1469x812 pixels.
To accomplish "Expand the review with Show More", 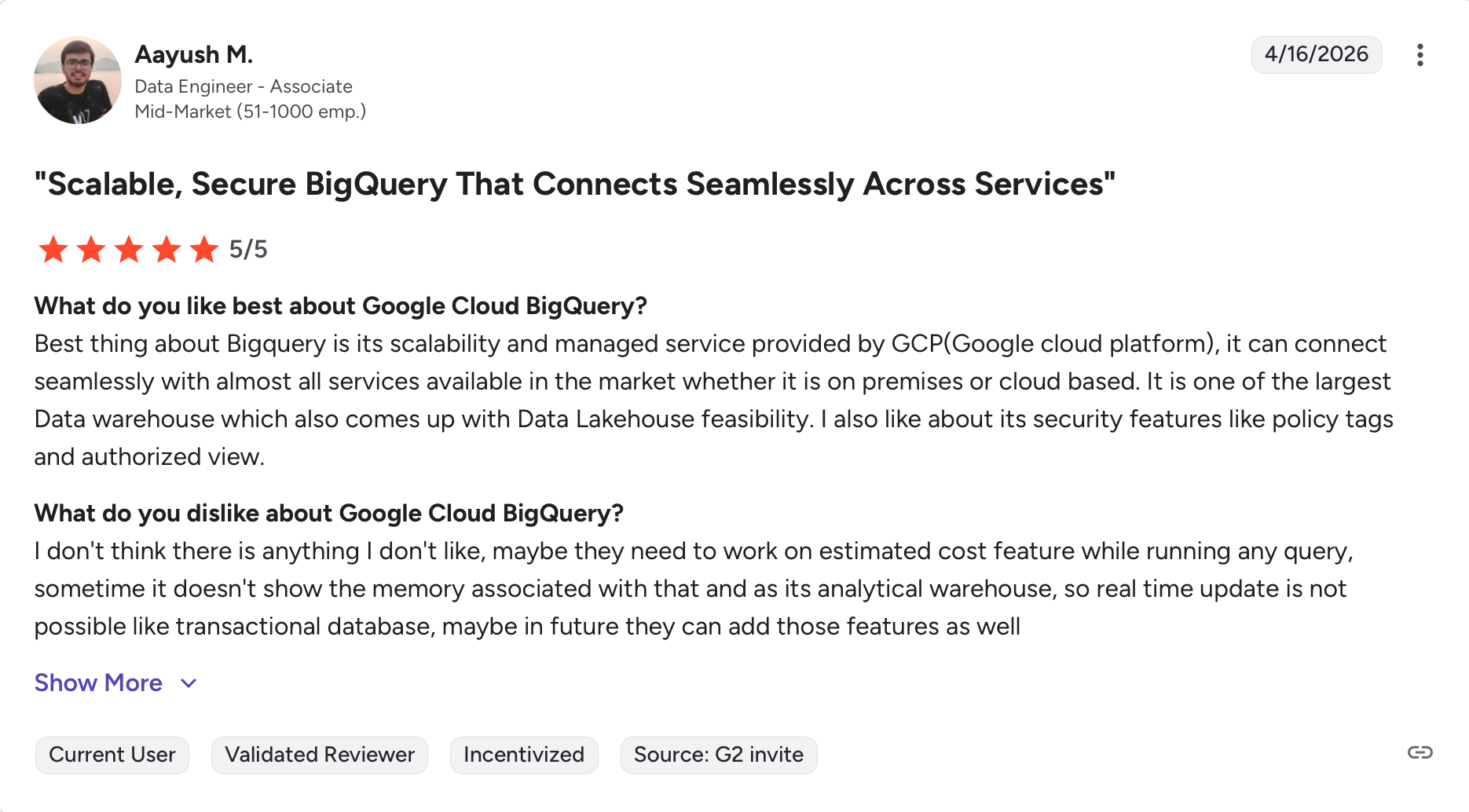I will click(x=98, y=683).
